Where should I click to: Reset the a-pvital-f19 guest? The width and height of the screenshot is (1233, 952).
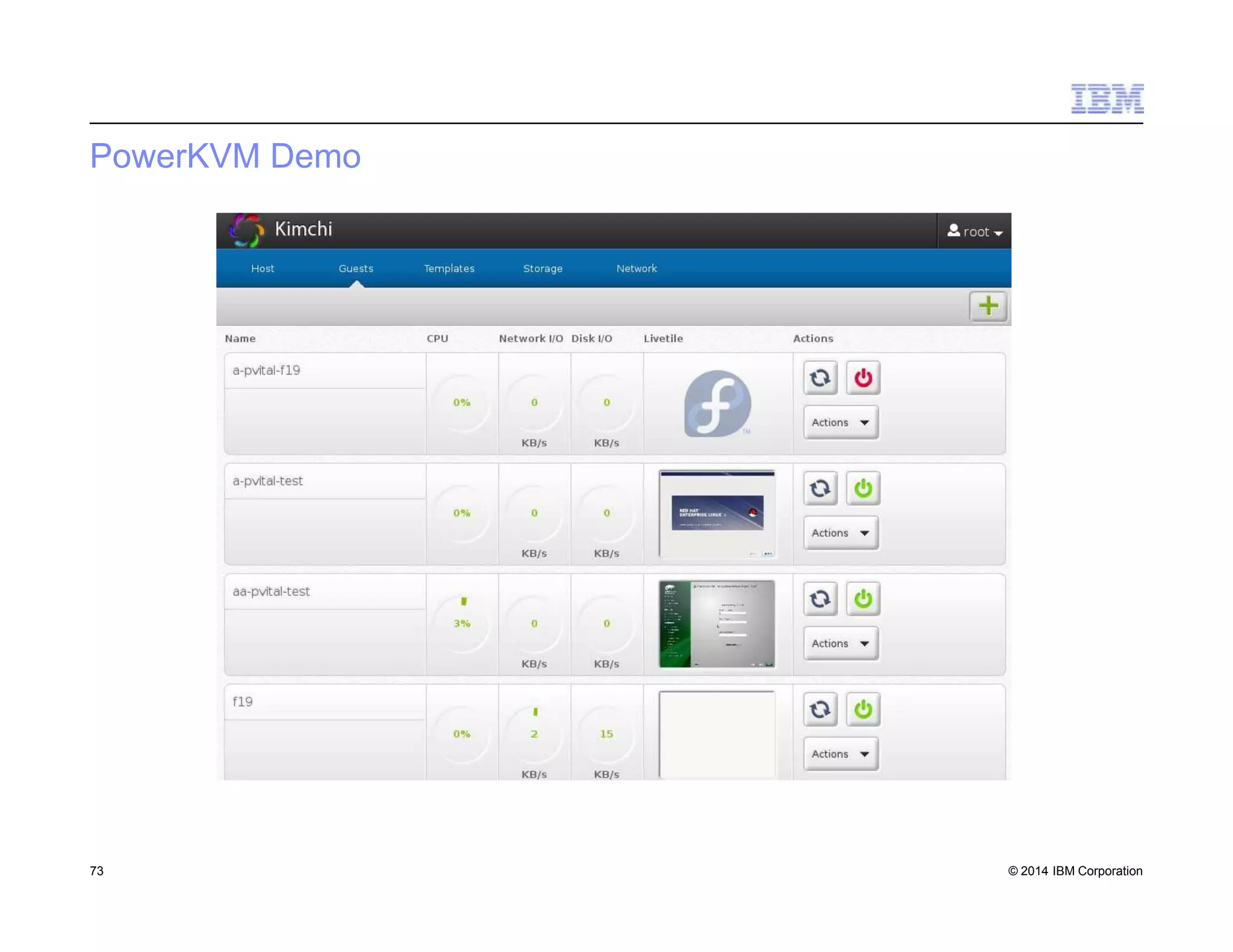coord(820,378)
